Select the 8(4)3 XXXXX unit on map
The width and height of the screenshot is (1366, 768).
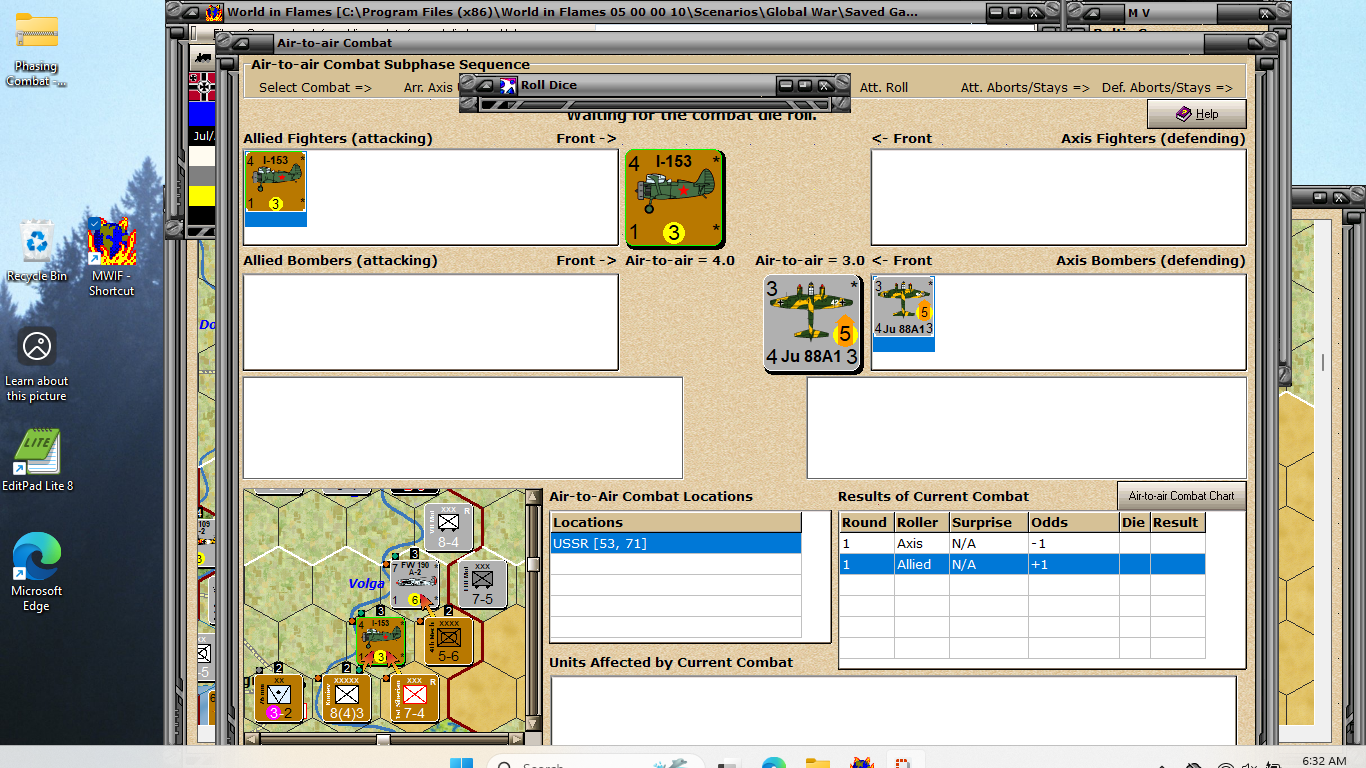point(346,698)
